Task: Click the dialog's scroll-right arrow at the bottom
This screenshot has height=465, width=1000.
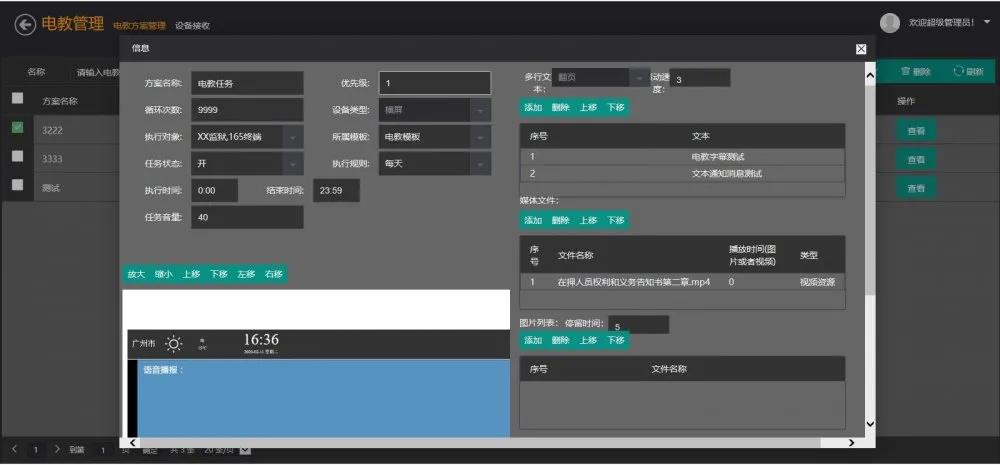Action: point(851,442)
